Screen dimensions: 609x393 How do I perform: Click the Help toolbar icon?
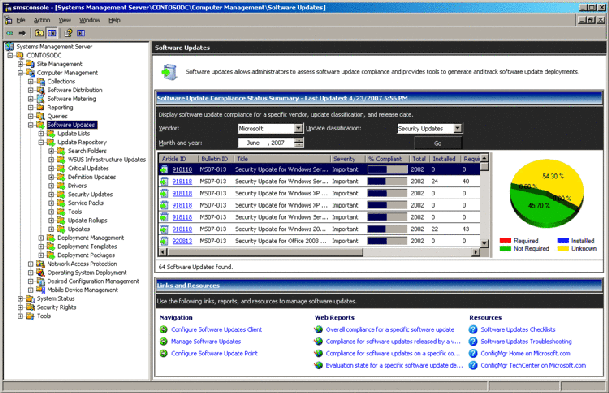pos(68,33)
